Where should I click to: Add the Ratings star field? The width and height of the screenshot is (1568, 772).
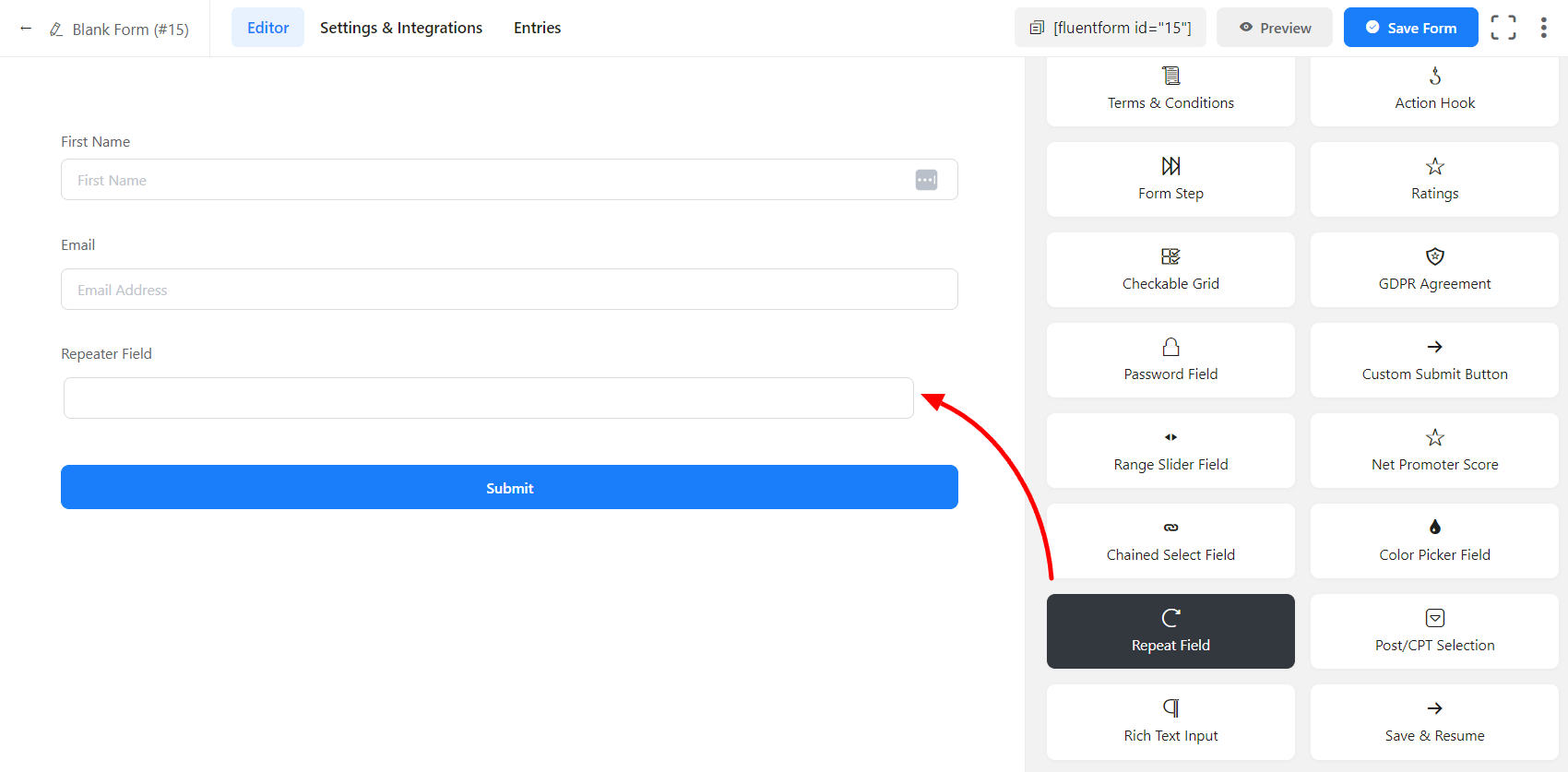tap(1433, 179)
